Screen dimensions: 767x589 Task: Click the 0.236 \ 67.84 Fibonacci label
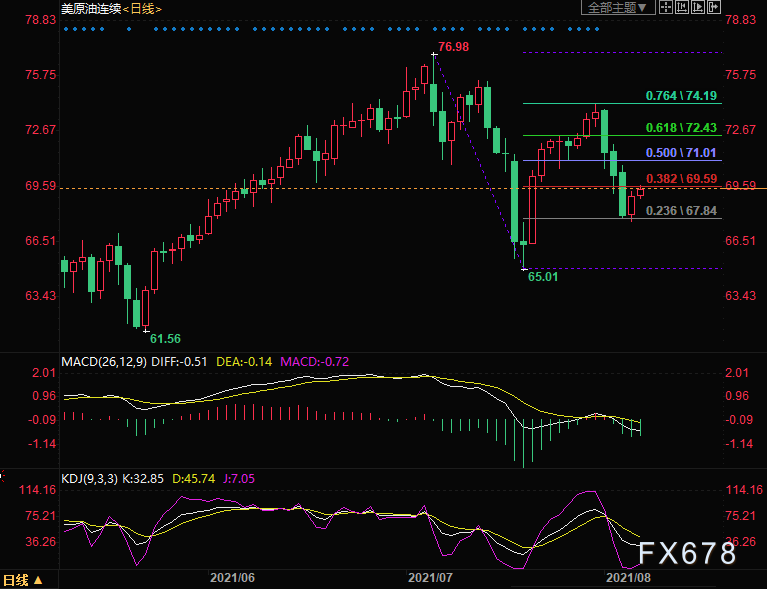pyautogui.click(x=683, y=211)
